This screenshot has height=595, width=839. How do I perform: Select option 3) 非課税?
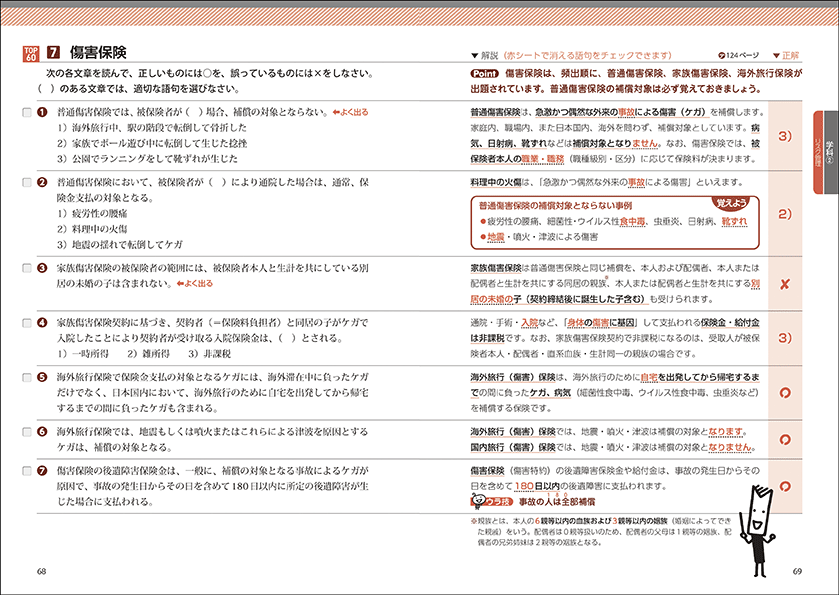tap(210, 354)
